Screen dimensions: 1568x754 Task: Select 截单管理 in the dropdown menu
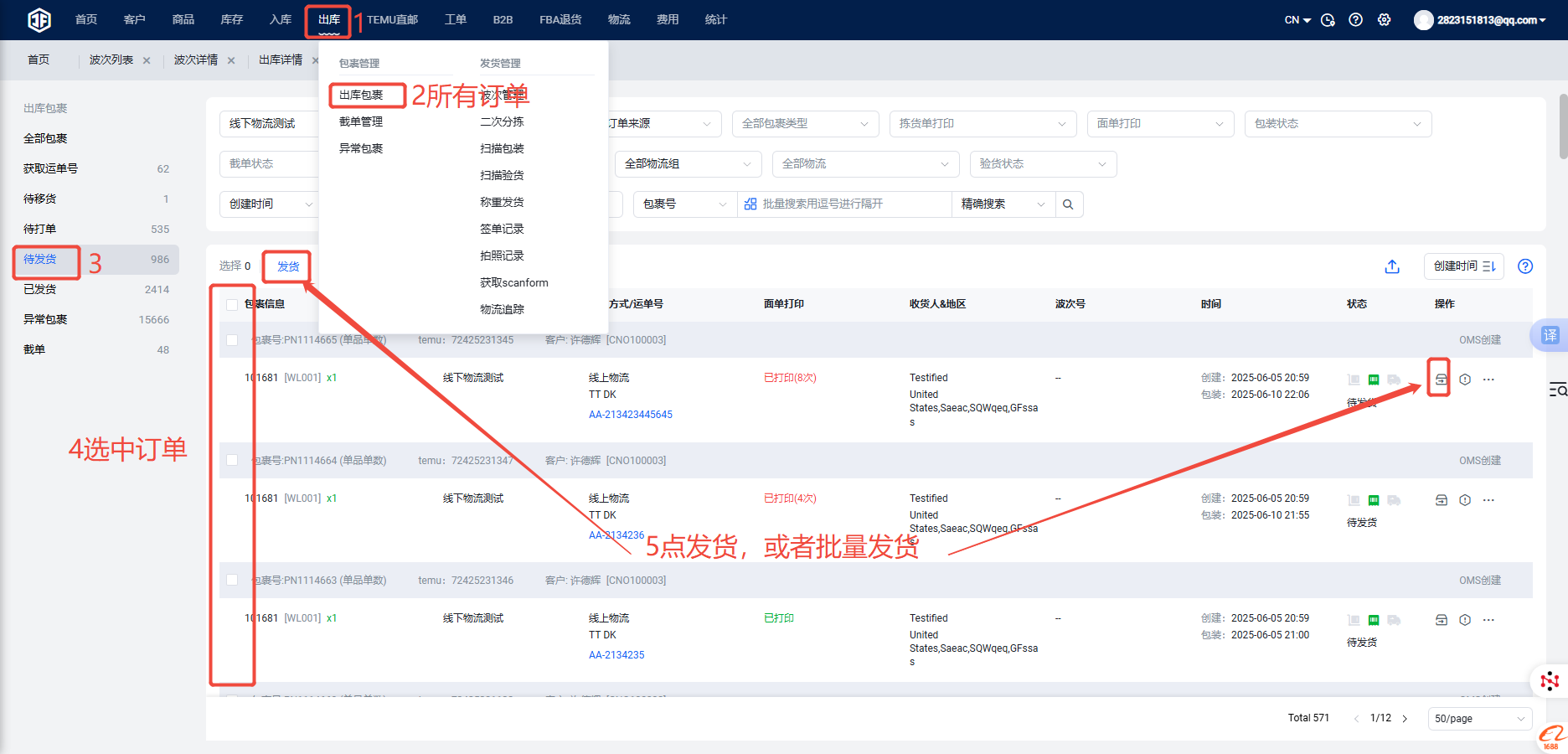(x=361, y=122)
